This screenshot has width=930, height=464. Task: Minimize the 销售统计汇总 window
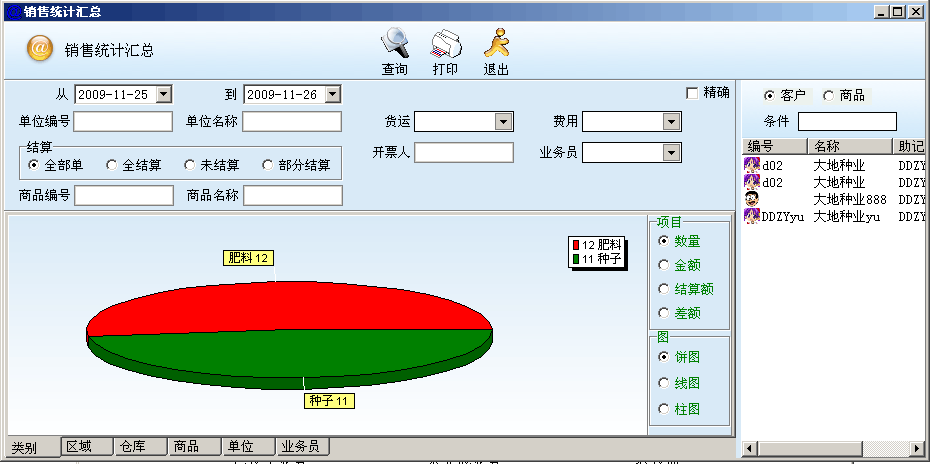click(882, 11)
